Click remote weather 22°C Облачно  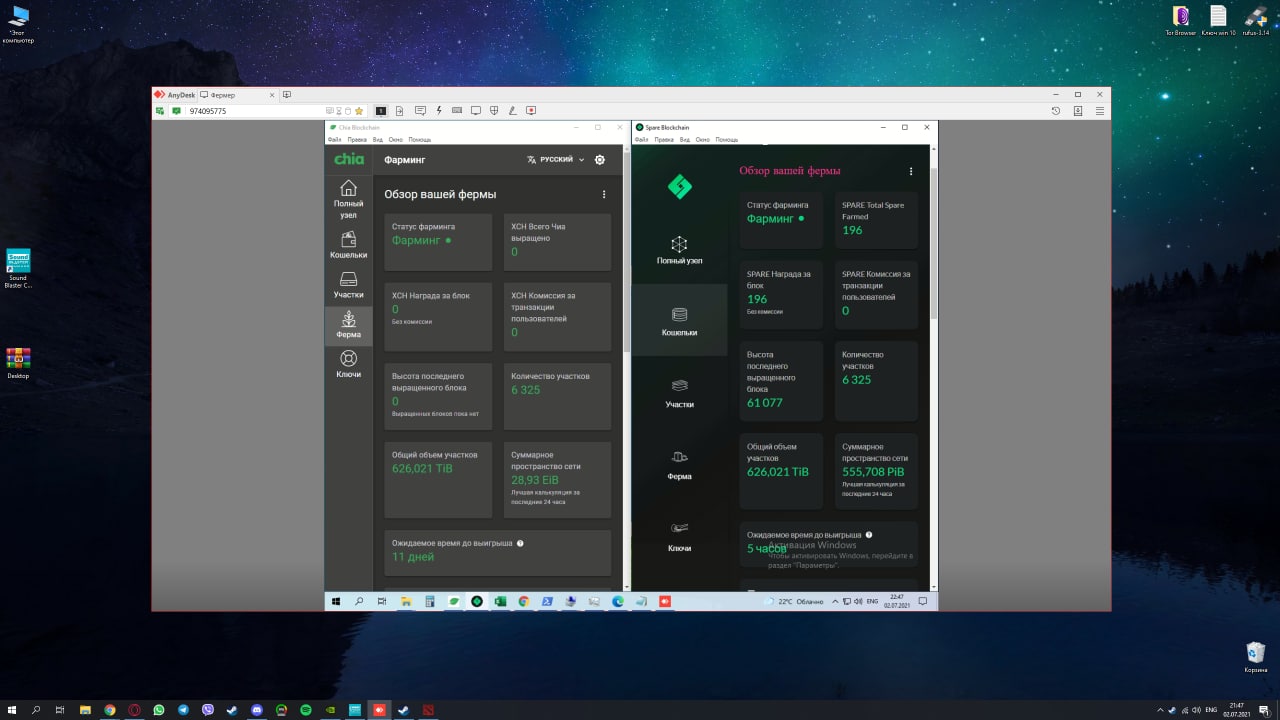click(x=793, y=601)
